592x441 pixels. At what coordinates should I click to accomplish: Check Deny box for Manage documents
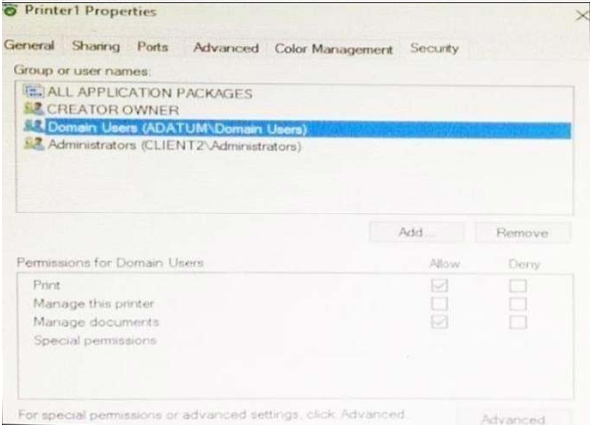(x=518, y=322)
